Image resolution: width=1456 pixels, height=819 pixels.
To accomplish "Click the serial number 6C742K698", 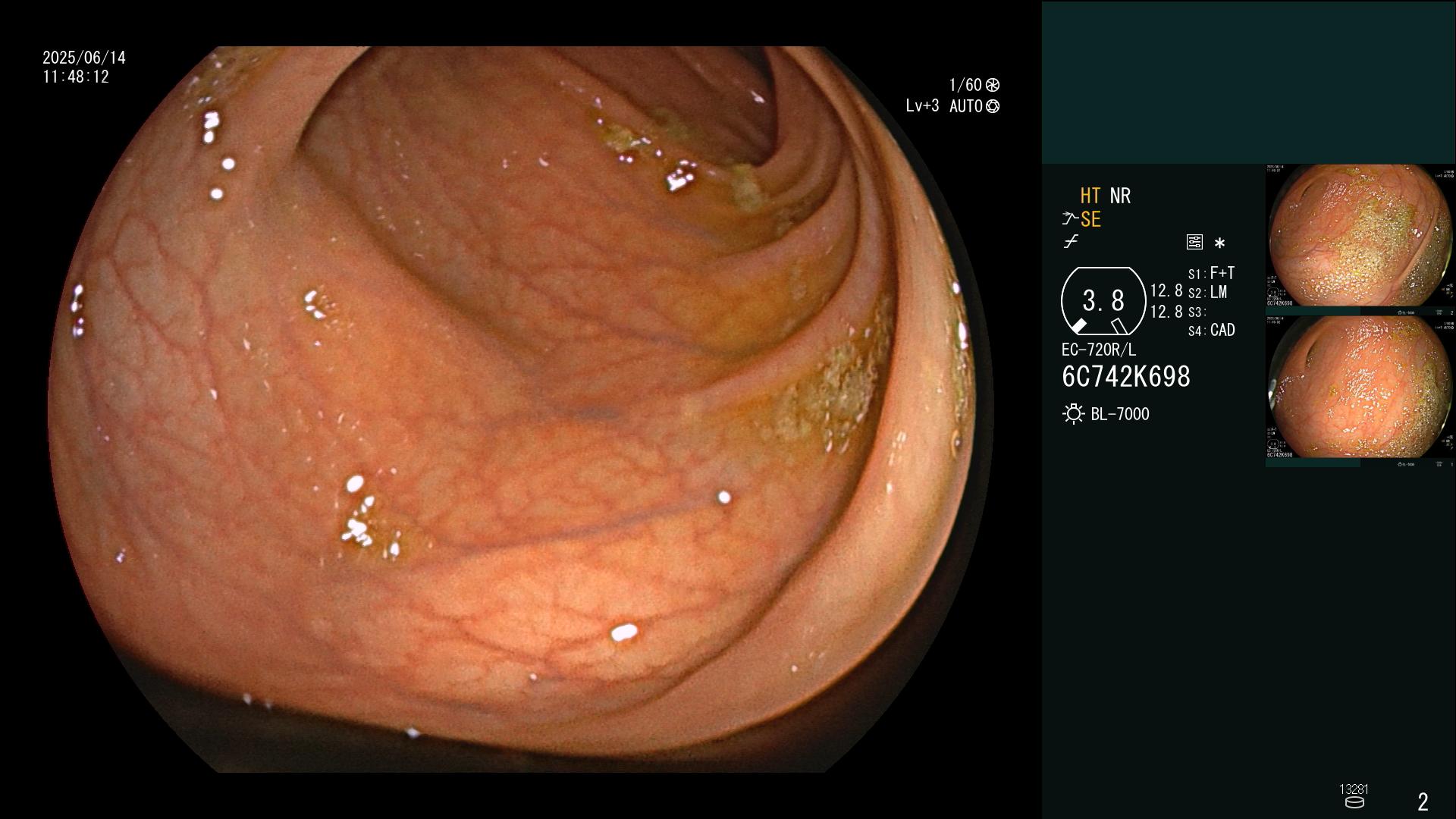I will pyautogui.click(x=1126, y=377).
